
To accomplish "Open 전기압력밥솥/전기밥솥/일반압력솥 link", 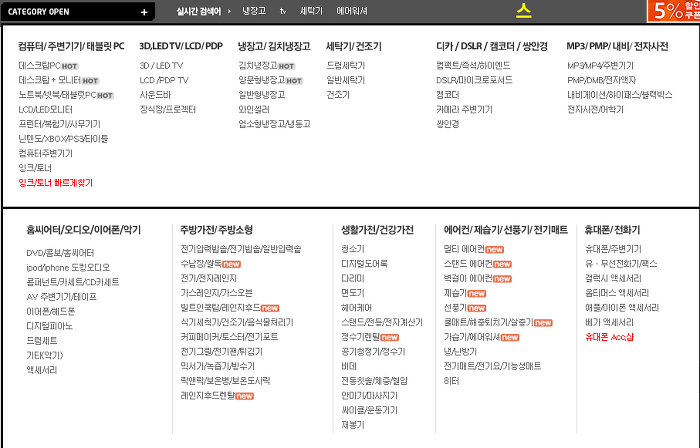I will point(241,249).
